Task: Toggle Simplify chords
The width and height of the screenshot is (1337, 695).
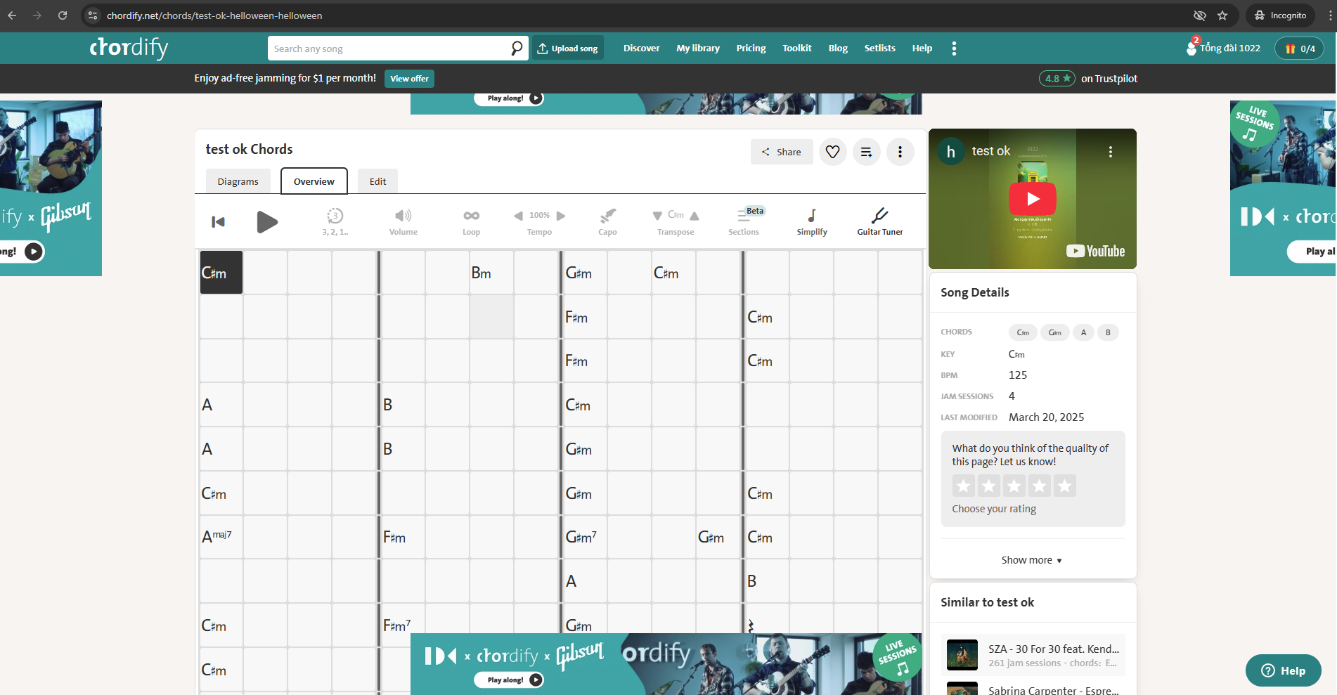Action: 812,221
